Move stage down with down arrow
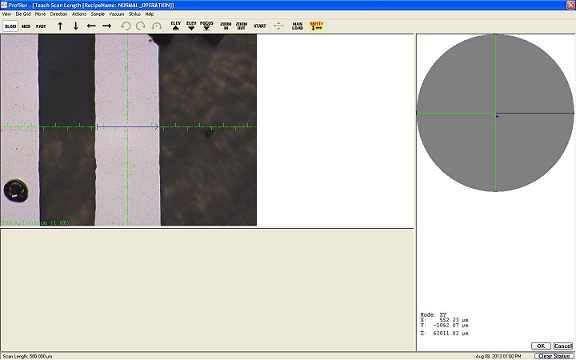 click(76, 26)
